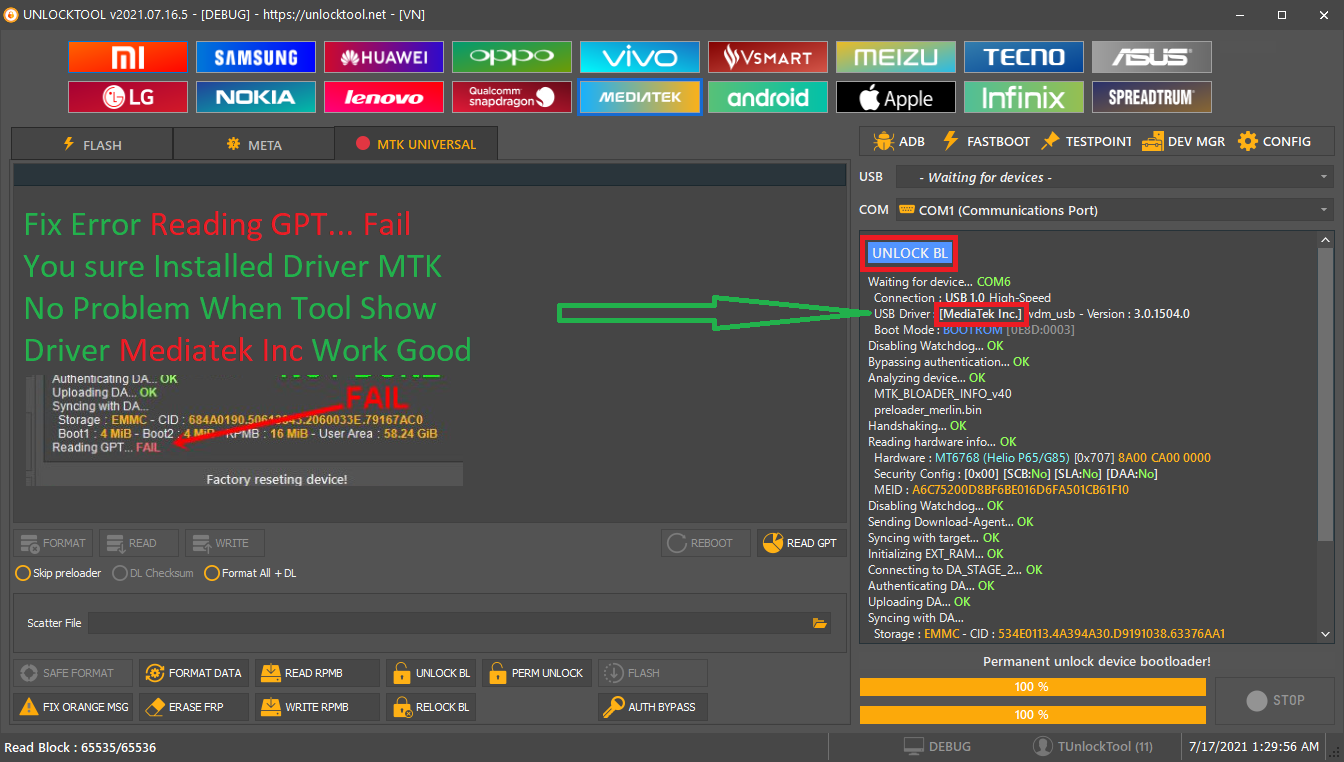Select the Huawei brand tile
The height and width of the screenshot is (762, 1344).
tap(384, 57)
